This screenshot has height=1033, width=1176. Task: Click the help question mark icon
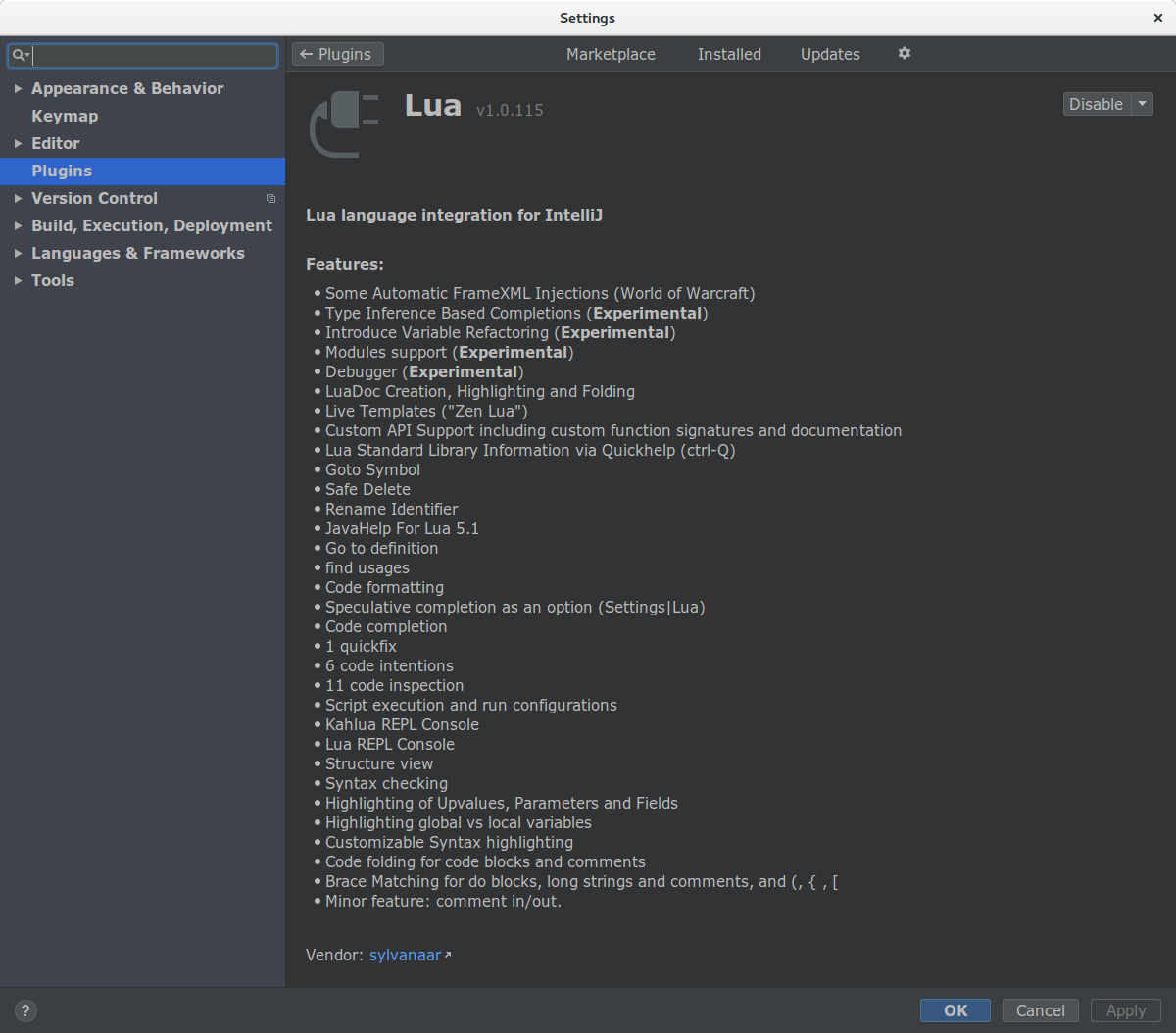point(25,1010)
